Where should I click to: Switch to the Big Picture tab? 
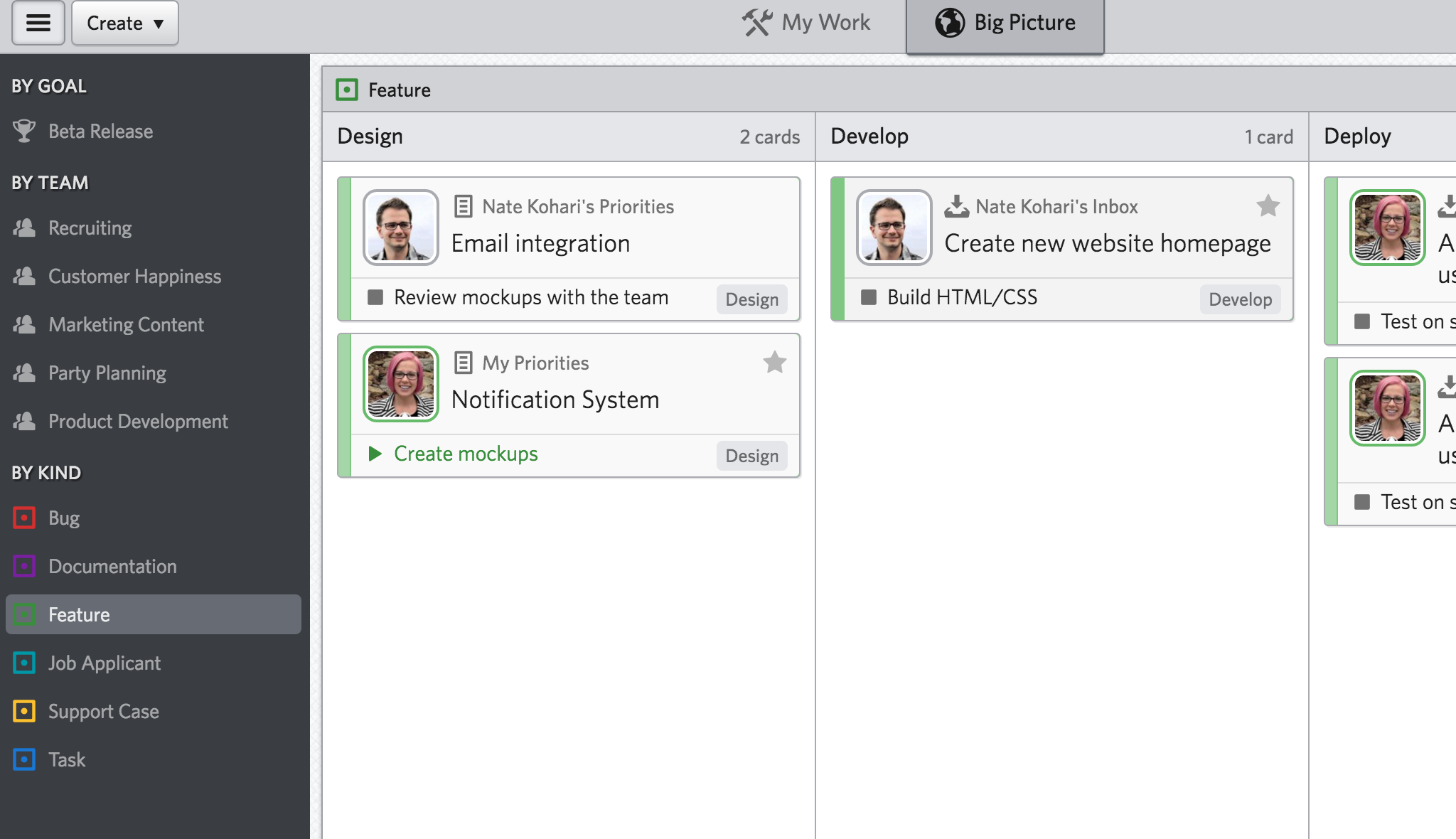click(x=1005, y=23)
